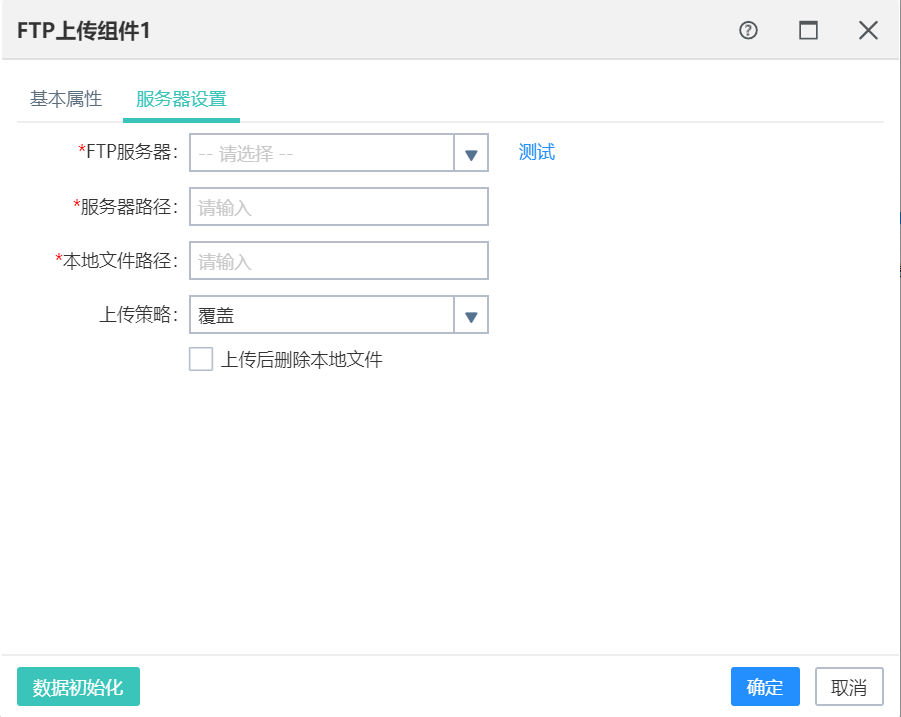901x717 pixels.
Task: Expand the FTP服务器 dropdown arrow
Action: point(471,153)
